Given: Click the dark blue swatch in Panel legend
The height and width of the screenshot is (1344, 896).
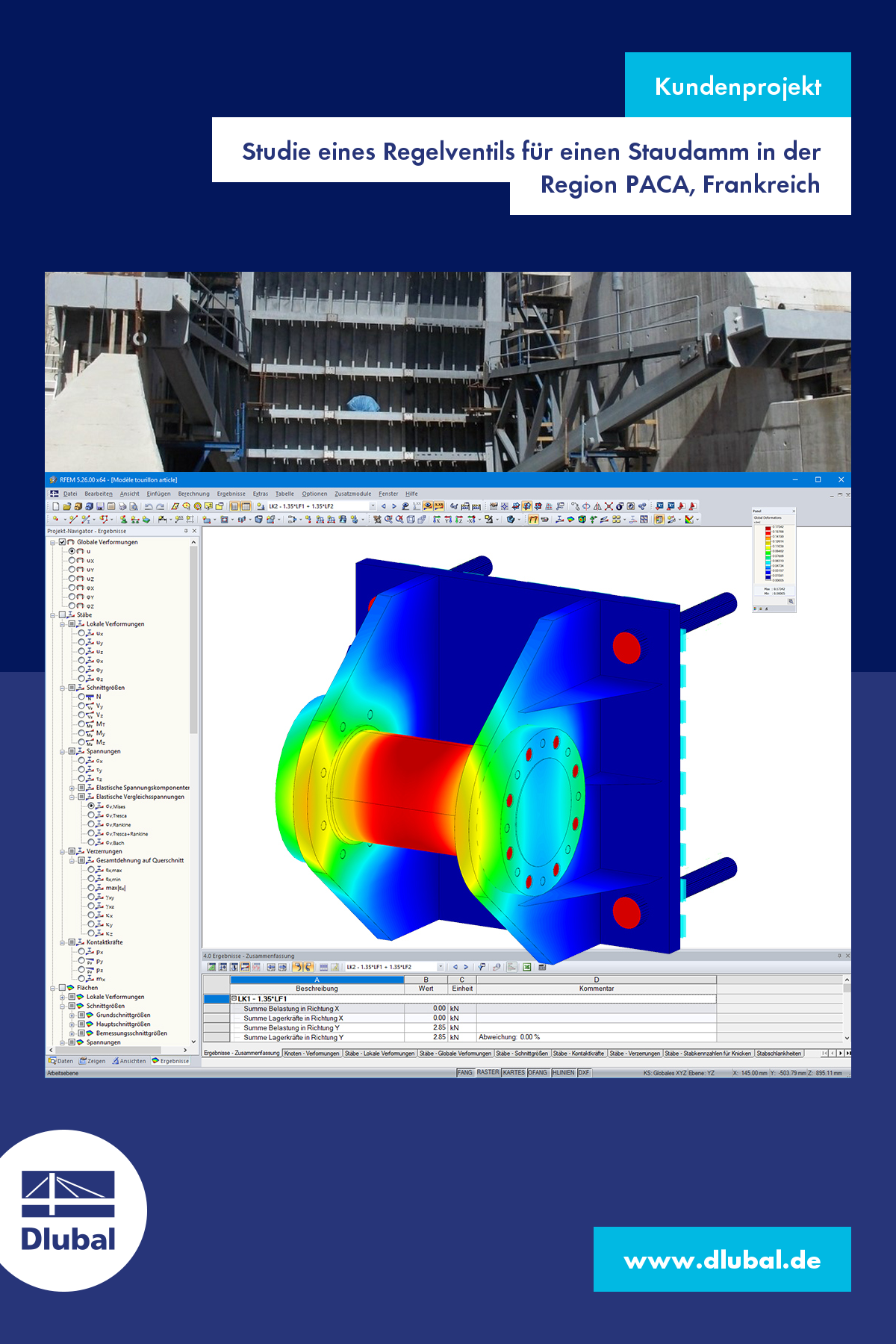Looking at the screenshot, I should click(768, 577).
